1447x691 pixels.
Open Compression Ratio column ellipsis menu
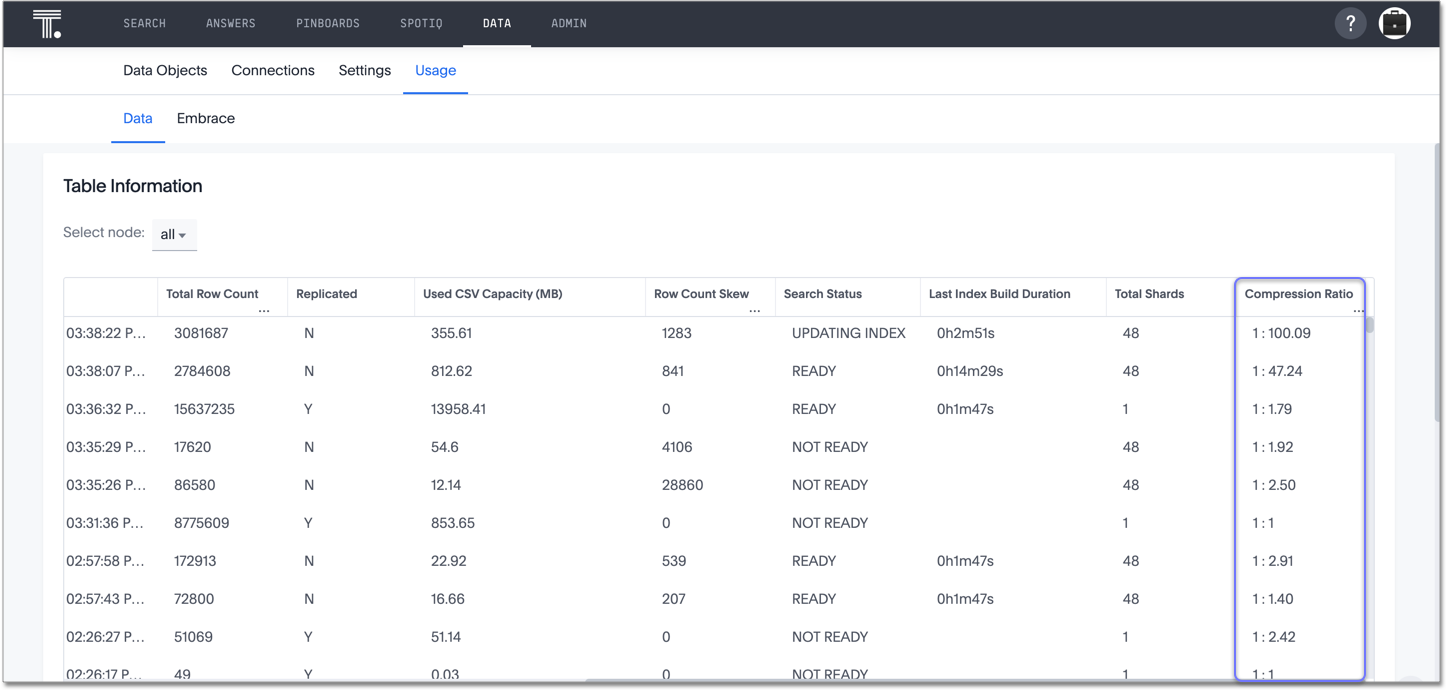tap(1358, 311)
